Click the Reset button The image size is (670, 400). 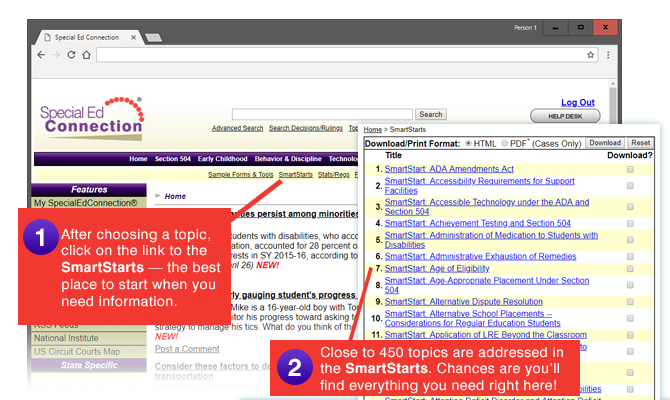pyautogui.click(x=641, y=143)
